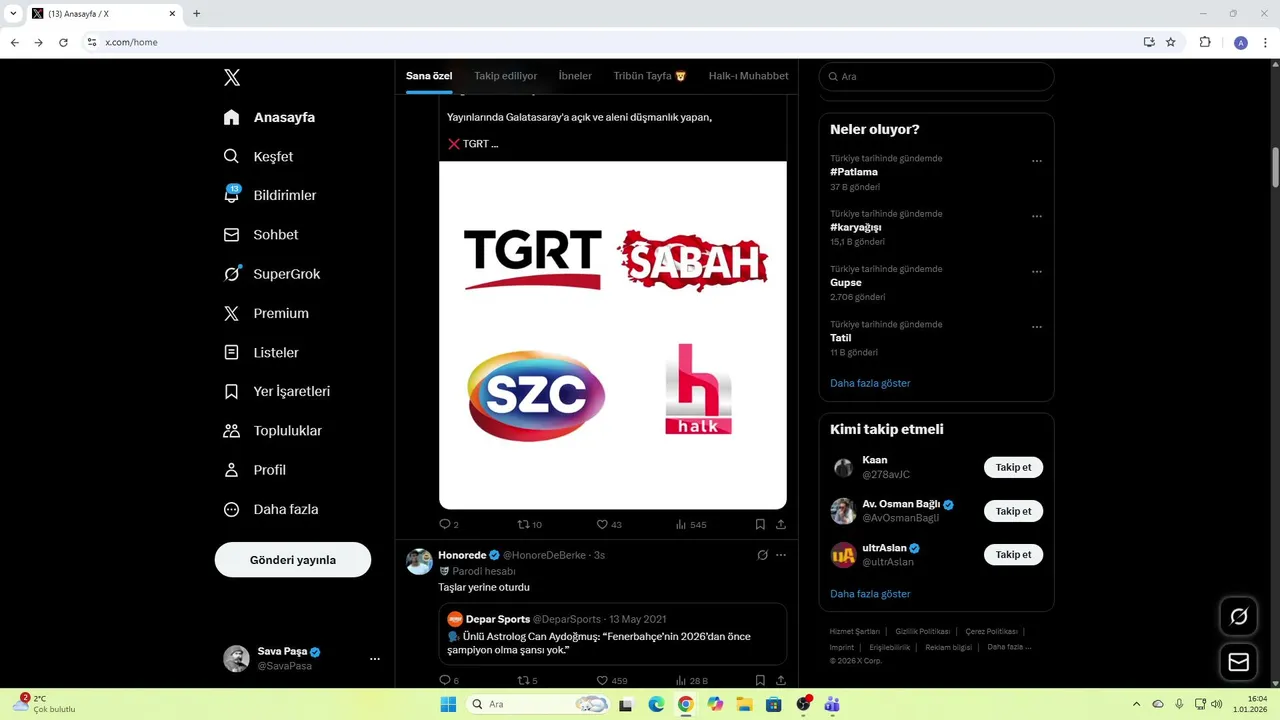
Task: Click the X logo in sidebar
Action: click(x=231, y=77)
